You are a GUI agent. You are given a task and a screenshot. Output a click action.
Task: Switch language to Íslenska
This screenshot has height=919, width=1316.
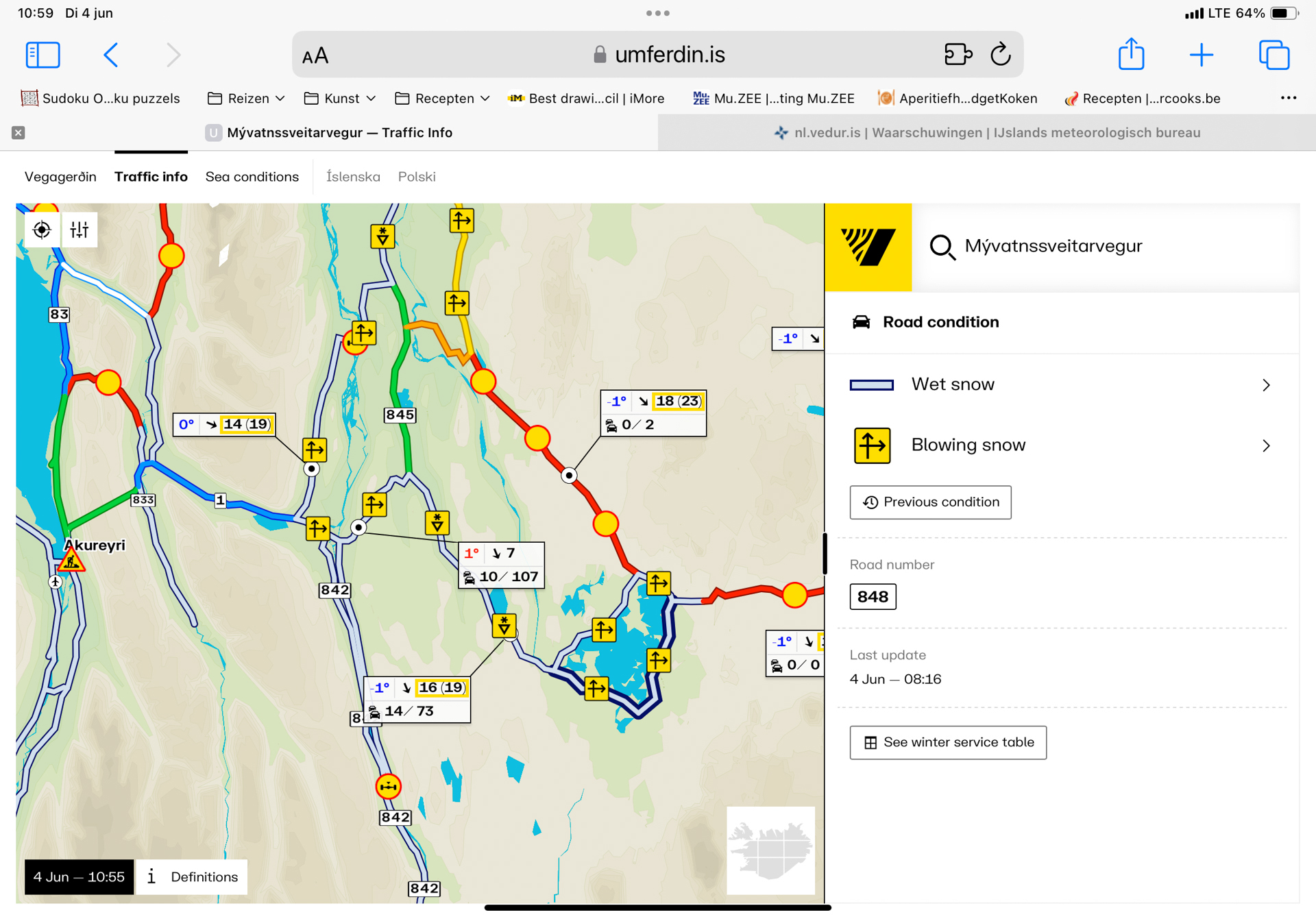pyautogui.click(x=353, y=177)
